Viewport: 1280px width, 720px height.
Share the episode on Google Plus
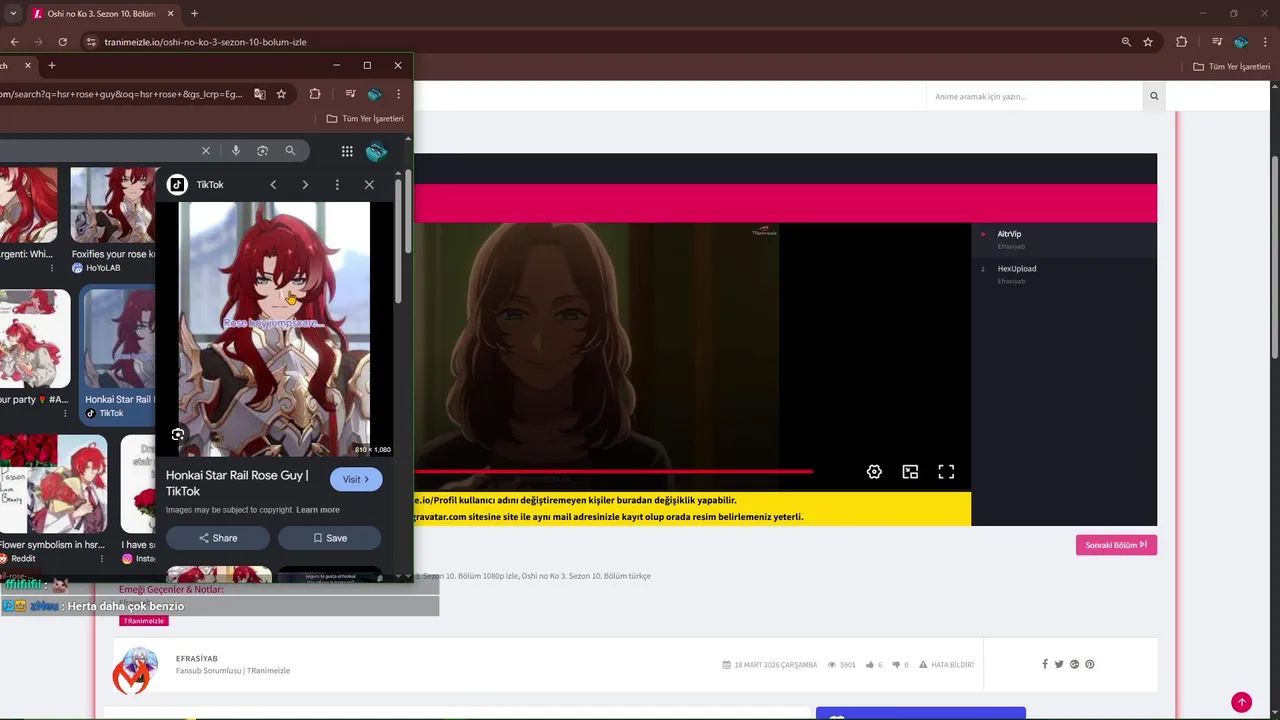1074,664
